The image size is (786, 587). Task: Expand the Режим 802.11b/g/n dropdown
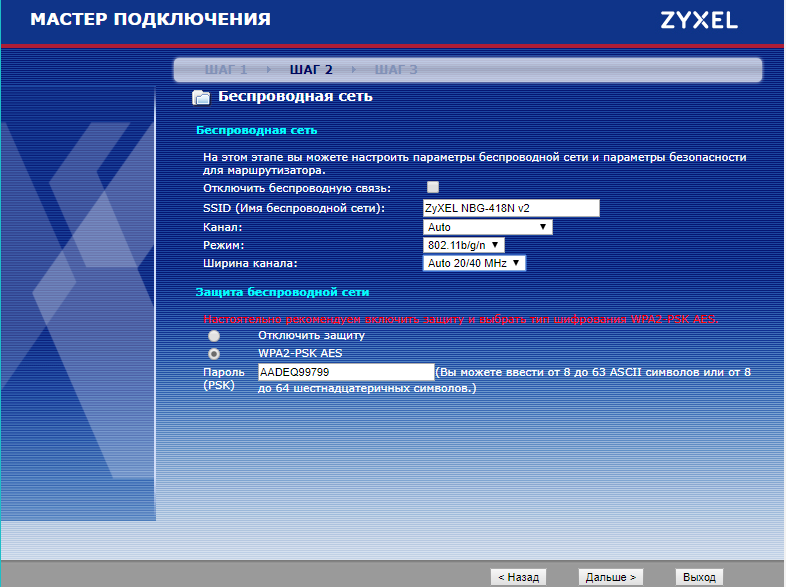465,245
